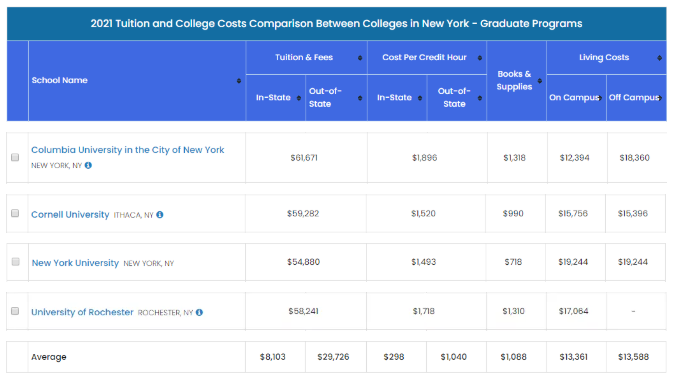674x387 pixels.
Task: Check the Cornell University row checkbox
Action: [15, 213]
